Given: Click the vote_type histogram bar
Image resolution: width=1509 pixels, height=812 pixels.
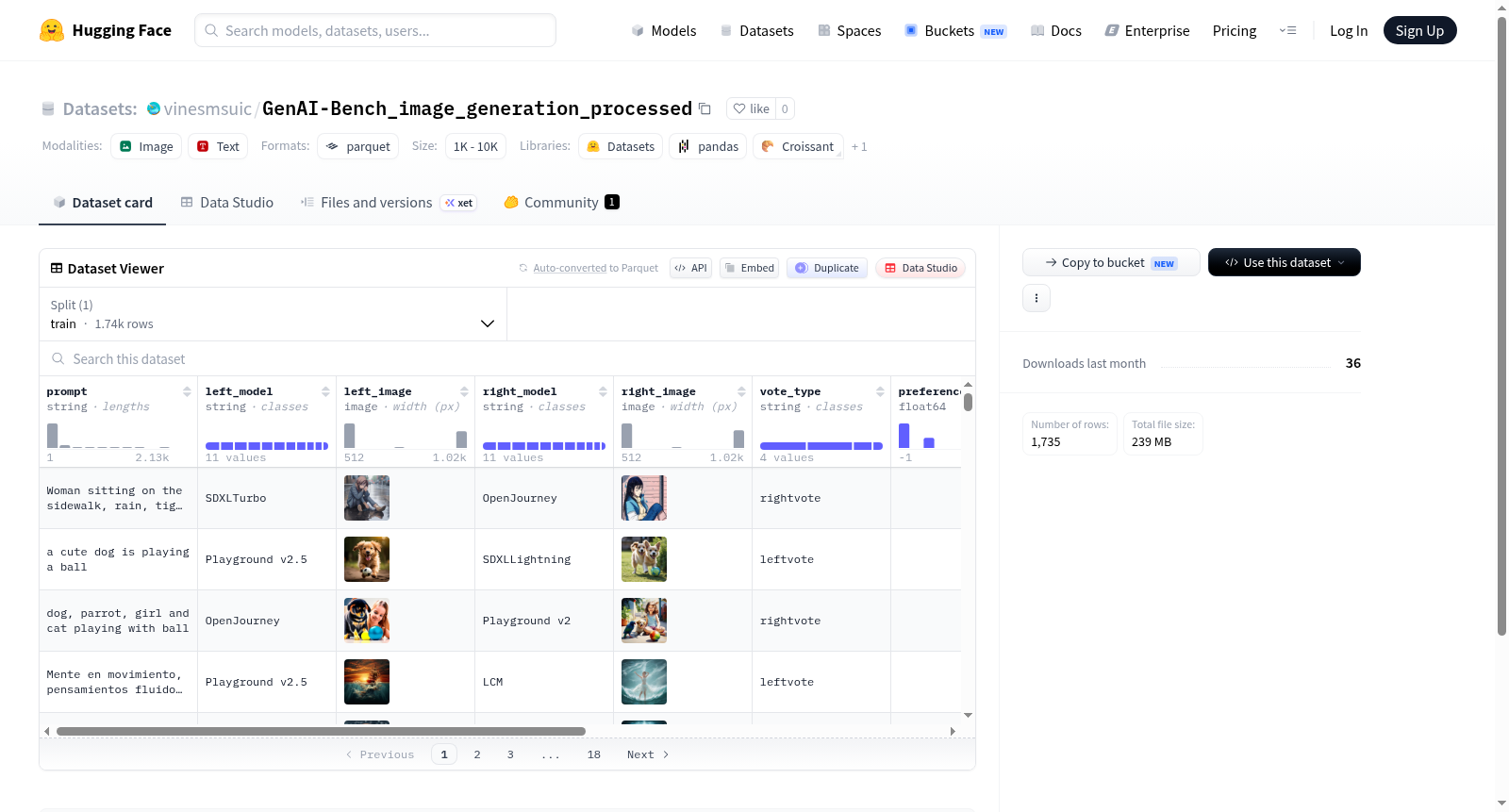Looking at the screenshot, I should coord(821,446).
